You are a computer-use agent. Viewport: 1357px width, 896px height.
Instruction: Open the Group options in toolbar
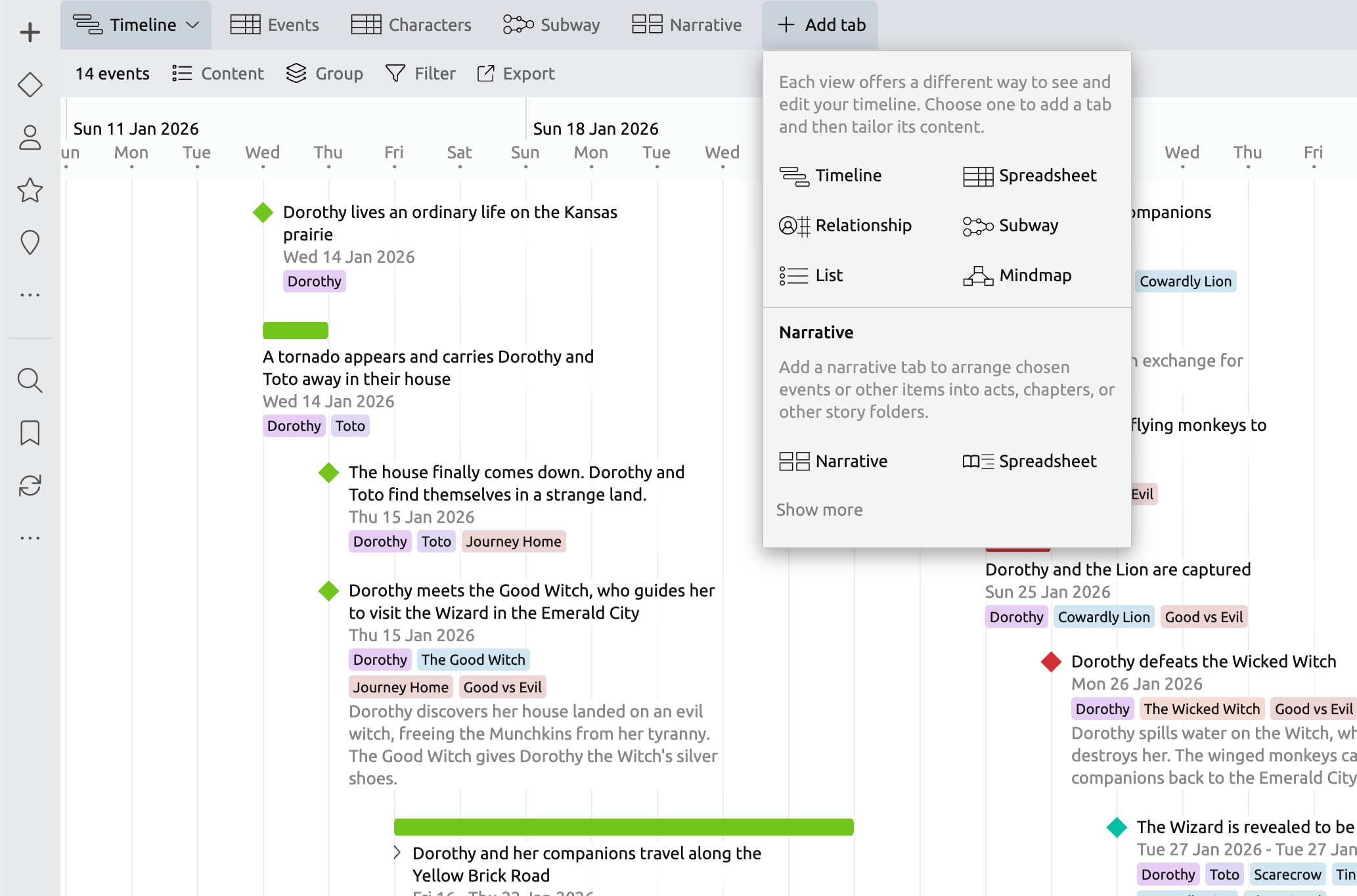[324, 74]
